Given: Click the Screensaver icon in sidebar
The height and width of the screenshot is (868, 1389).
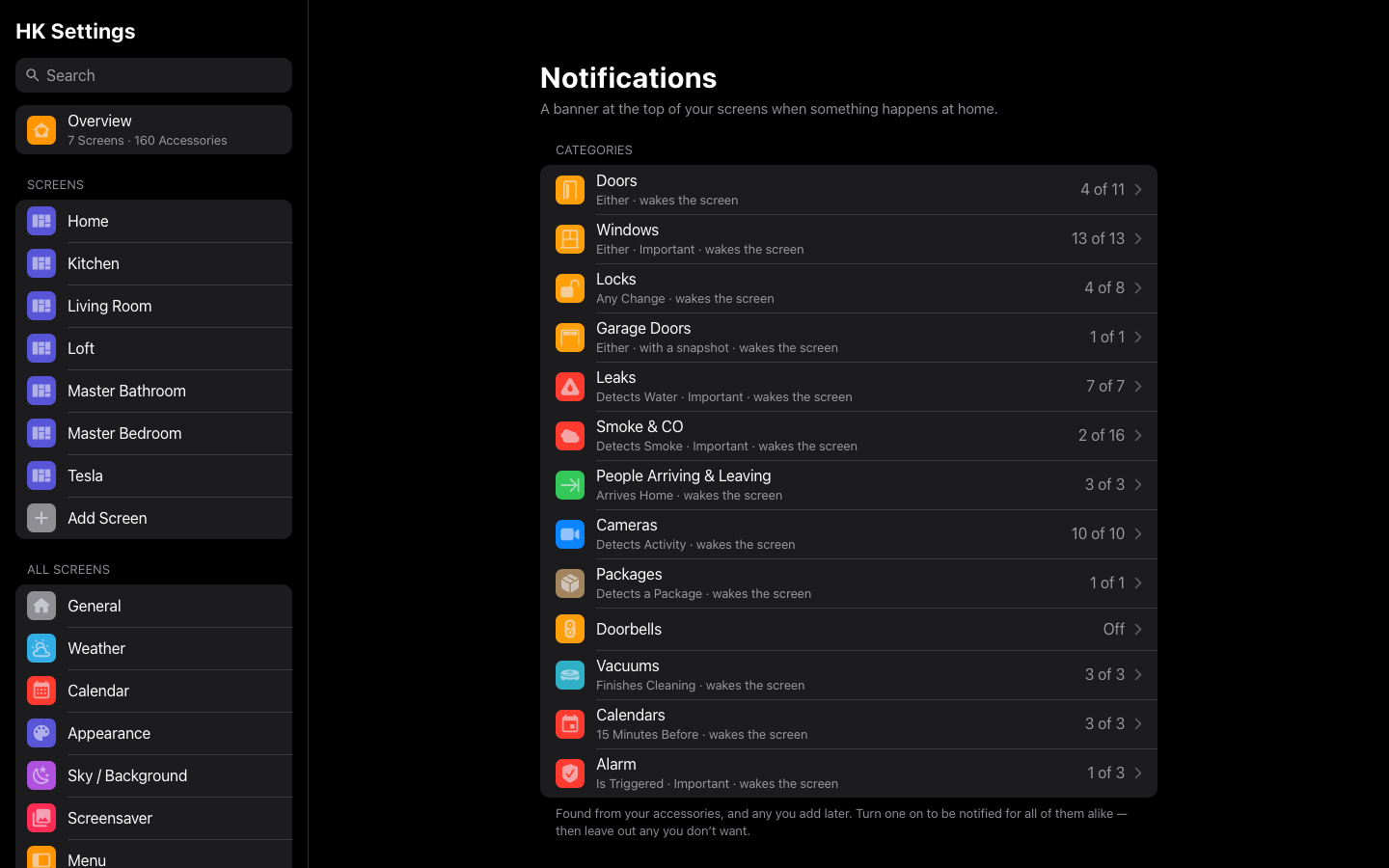Looking at the screenshot, I should click(x=41, y=818).
